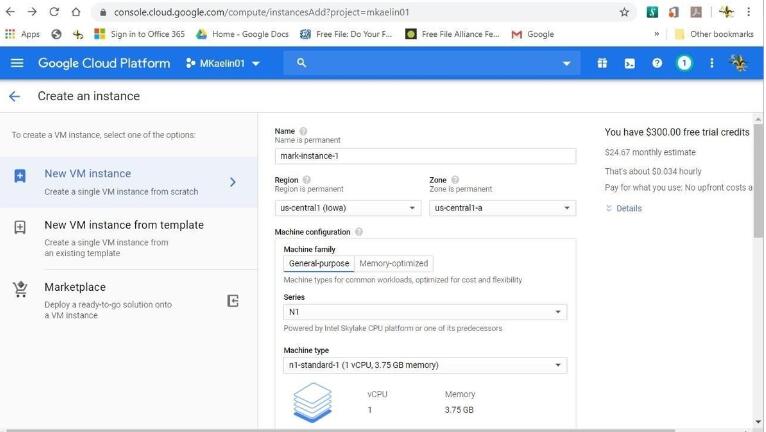Reload the page with the refresh icon
The height and width of the screenshot is (432, 766).
point(54,12)
